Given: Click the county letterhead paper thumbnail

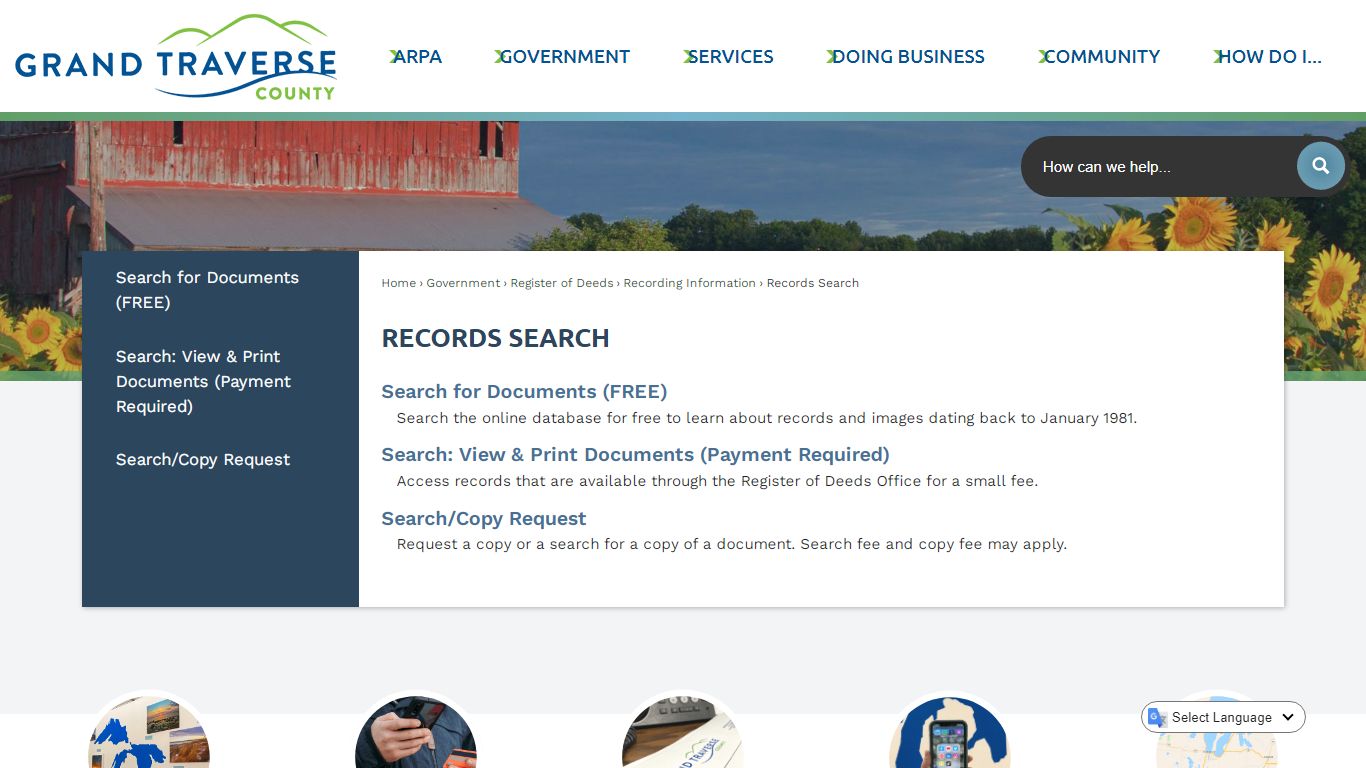Looking at the screenshot, I should coord(683,732).
